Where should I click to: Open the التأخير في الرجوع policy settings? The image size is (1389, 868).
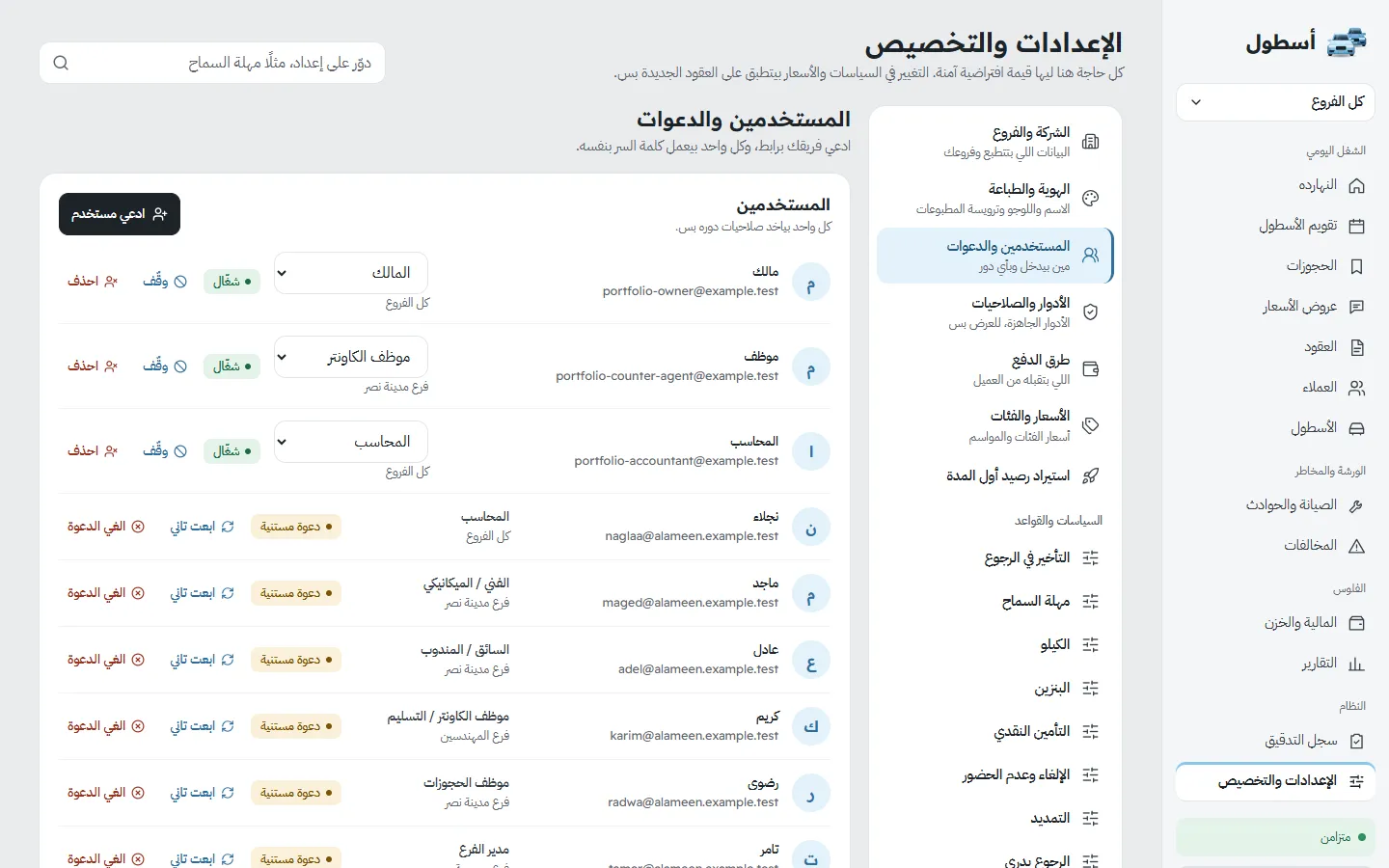[x=994, y=557]
